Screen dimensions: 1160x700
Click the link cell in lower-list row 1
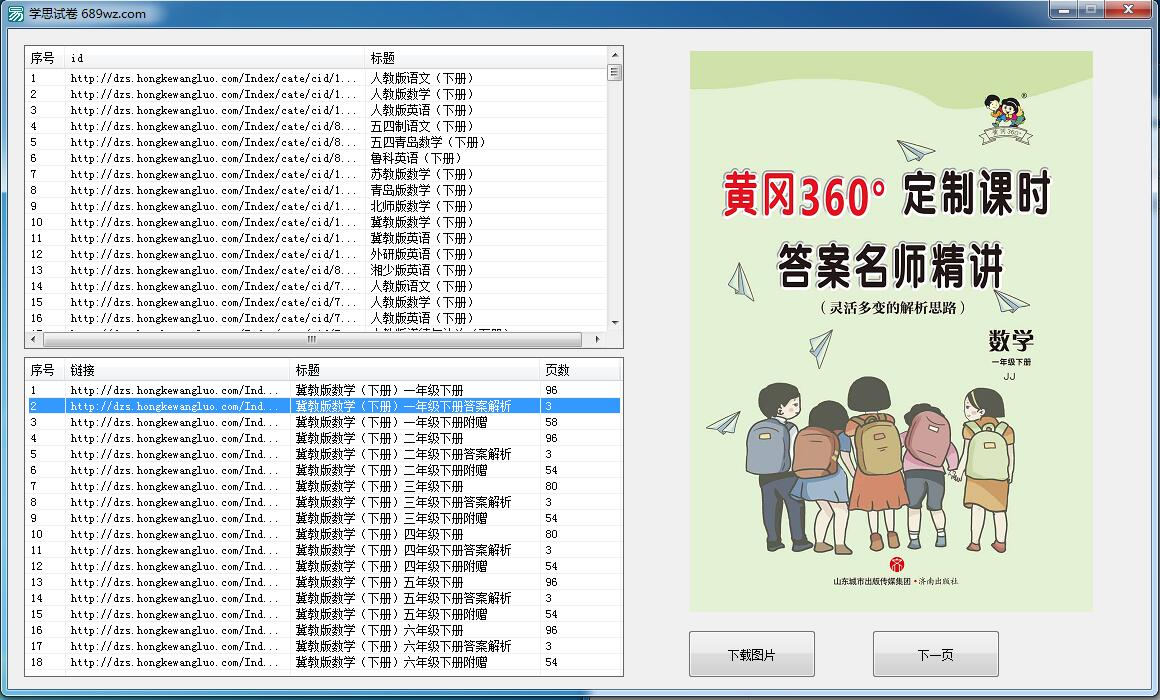[175, 390]
